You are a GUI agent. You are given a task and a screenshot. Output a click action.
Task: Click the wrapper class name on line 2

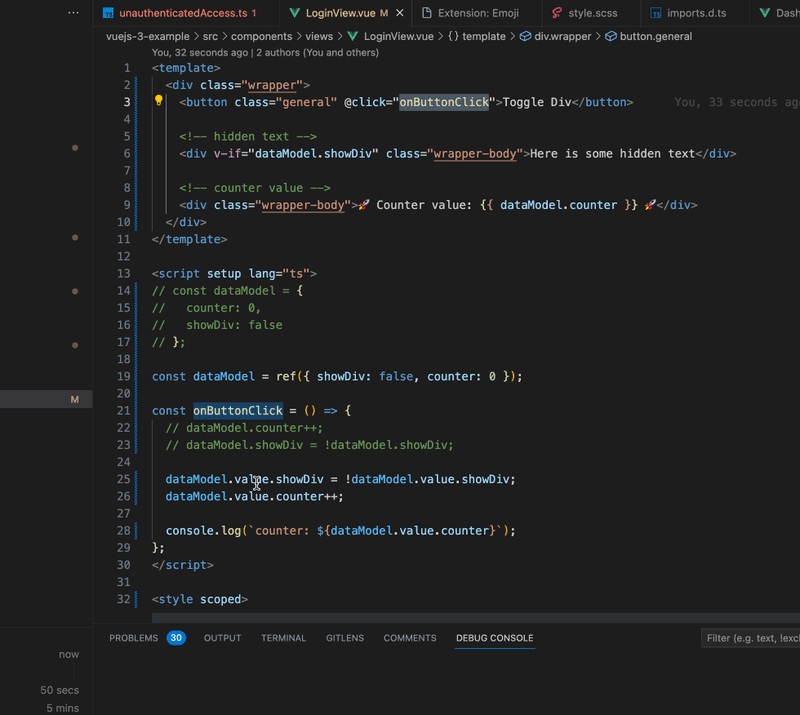pos(272,85)
